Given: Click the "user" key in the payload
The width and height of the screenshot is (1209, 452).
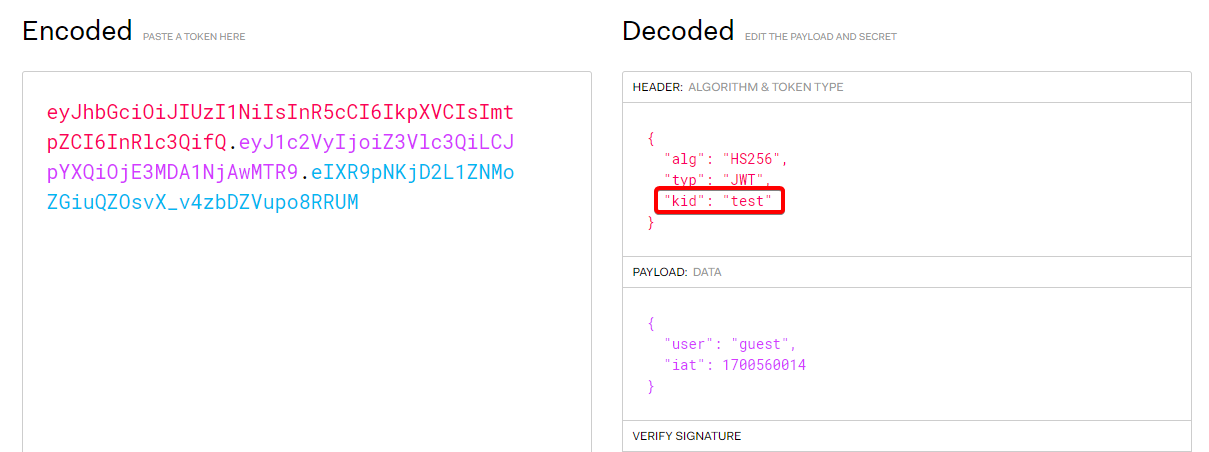Looking at the screenshot, I should pos(684,344).
